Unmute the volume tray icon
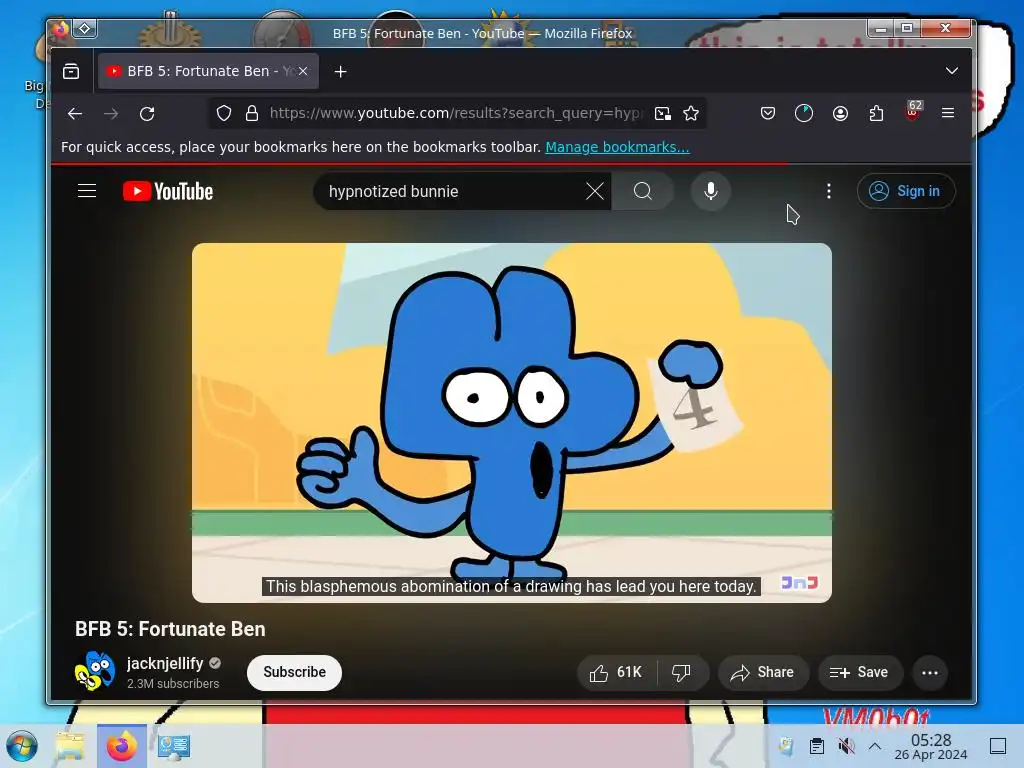1024x768 pixels. click(846, 746)
